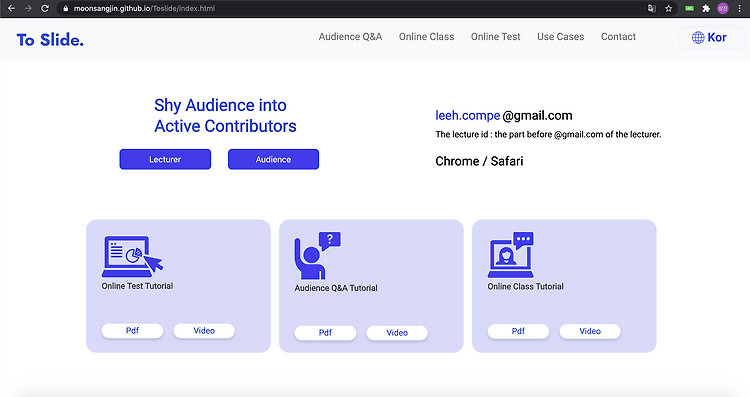
Task: Click the browser forward arrow
Action: click(28, 8)
